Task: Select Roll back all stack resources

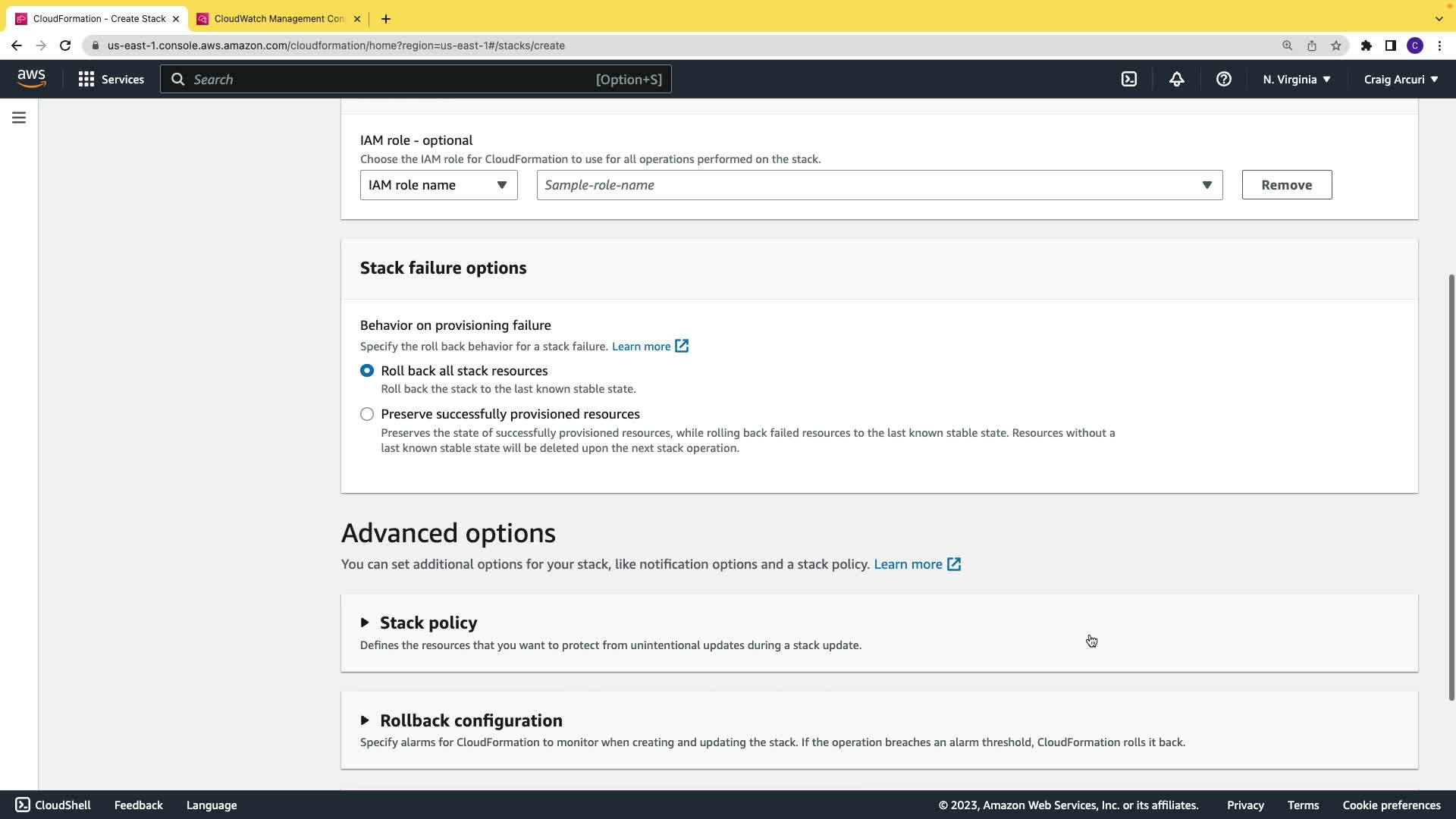Action: pyautogui.click(x=367, y=371)
